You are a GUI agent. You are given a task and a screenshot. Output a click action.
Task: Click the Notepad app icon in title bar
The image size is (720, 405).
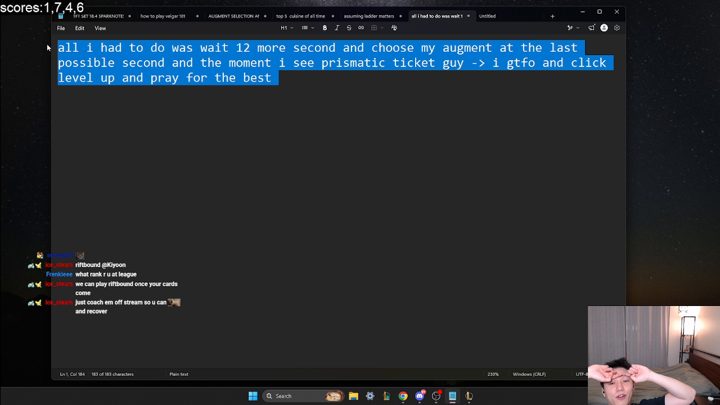pos(61,16)
